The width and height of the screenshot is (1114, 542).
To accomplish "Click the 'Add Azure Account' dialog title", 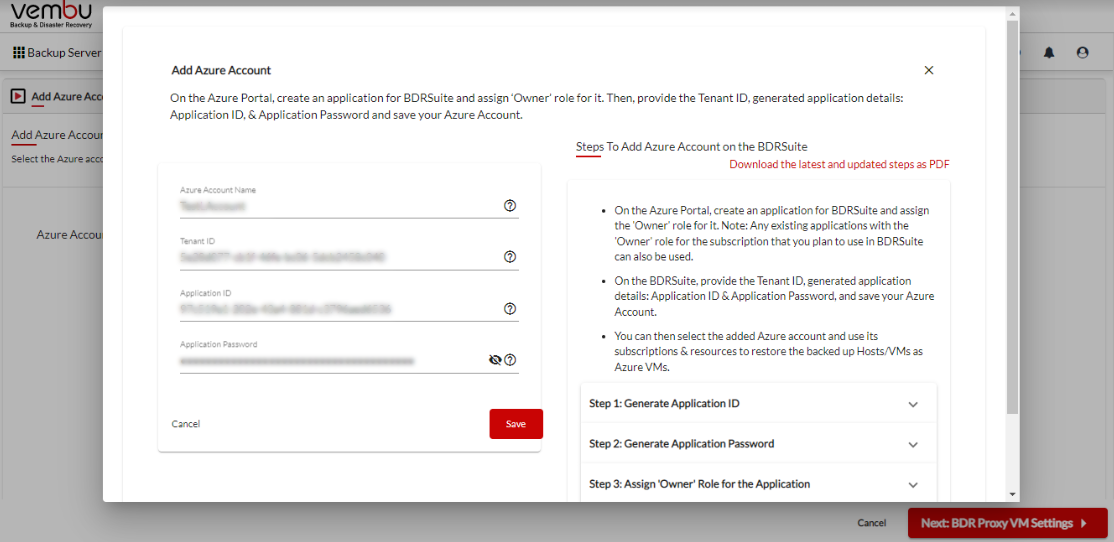I will point(221,70).
